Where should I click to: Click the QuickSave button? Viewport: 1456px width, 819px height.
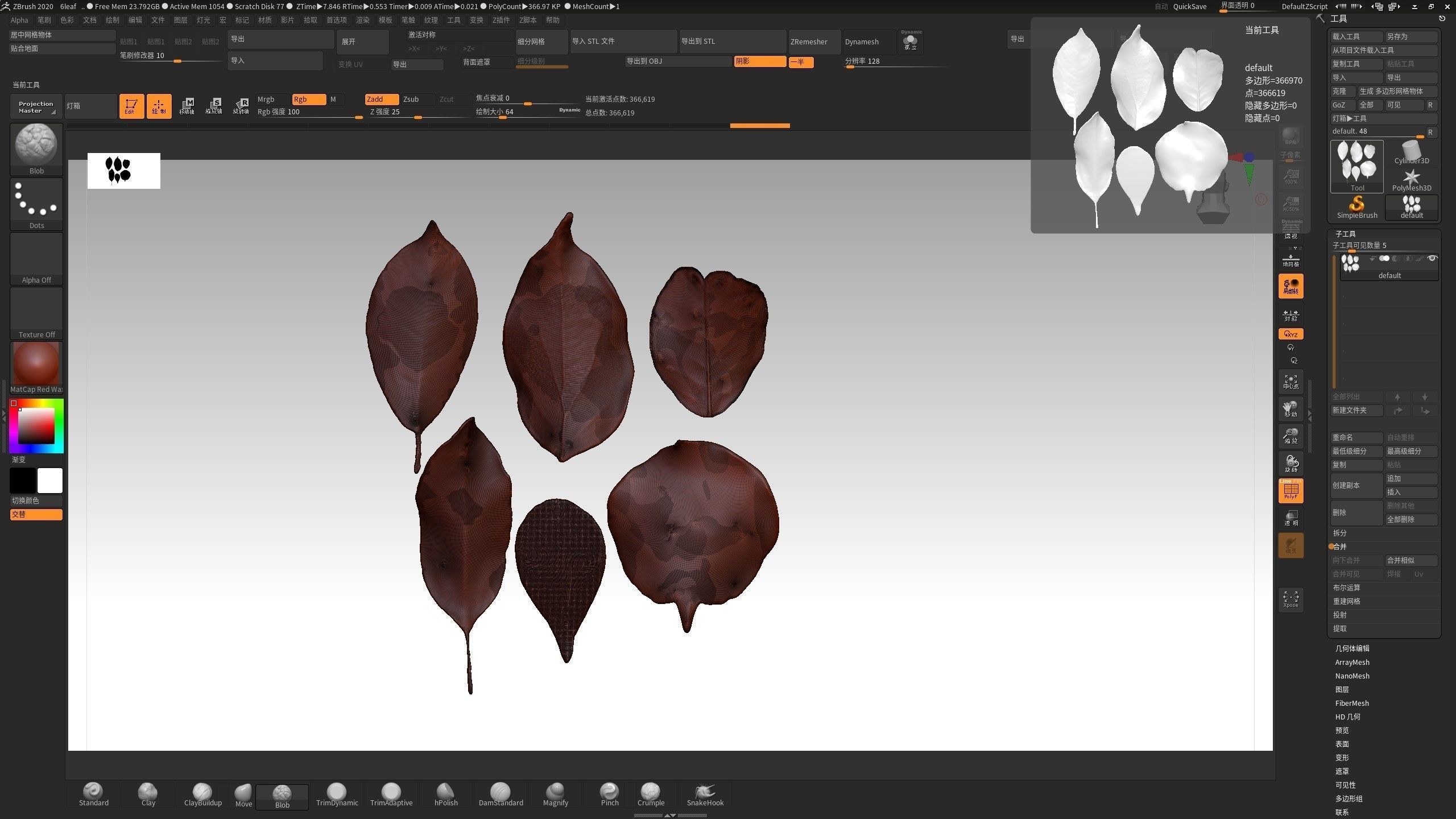tap(1189, 6)
